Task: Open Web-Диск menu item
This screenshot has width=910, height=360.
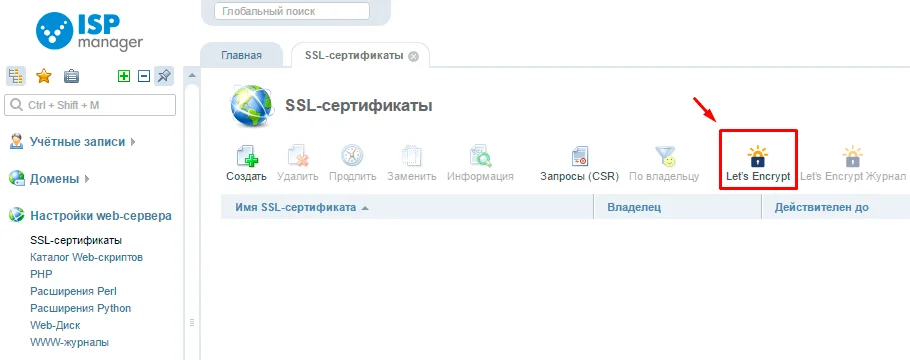Action: click(x=55, y=325)
